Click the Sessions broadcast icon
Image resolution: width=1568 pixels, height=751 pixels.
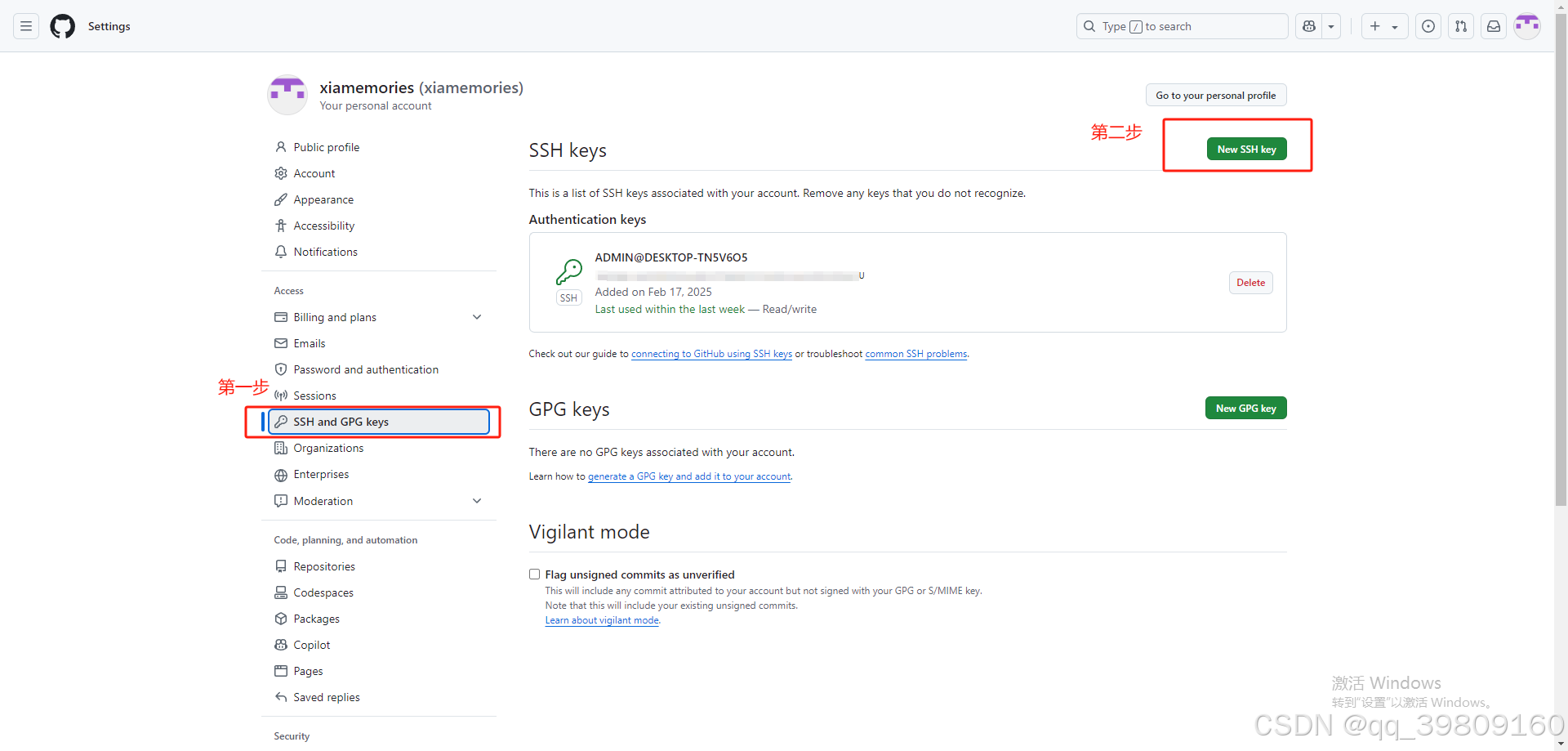[281, 396]
